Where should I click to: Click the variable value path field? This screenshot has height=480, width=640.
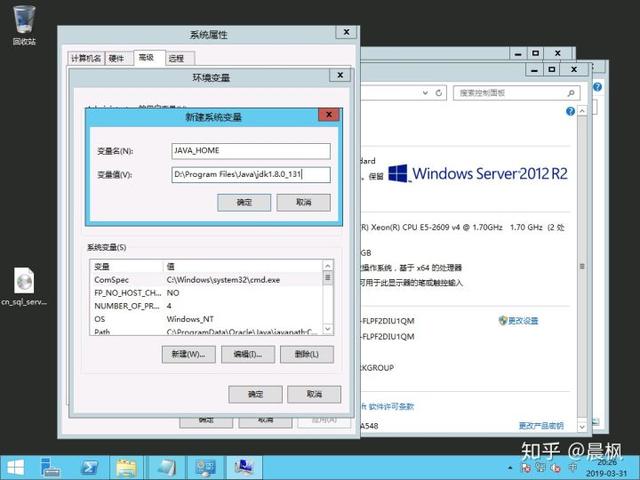tap(251, 174)
